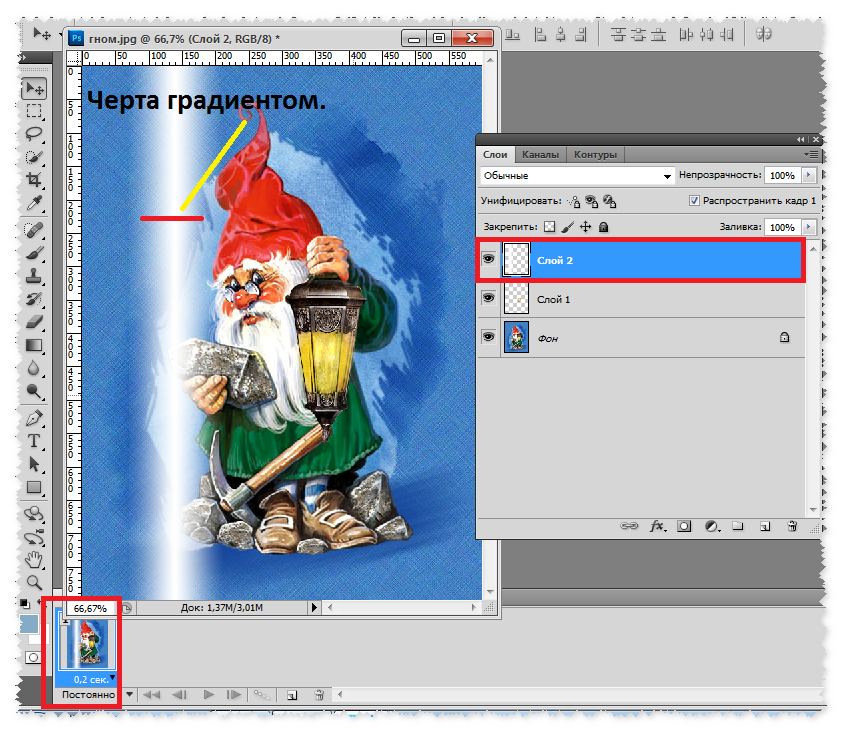Screen dimensions: 843x733
Task: Select the Rectangular Marquee tool
Action: (x=34, y=111)
